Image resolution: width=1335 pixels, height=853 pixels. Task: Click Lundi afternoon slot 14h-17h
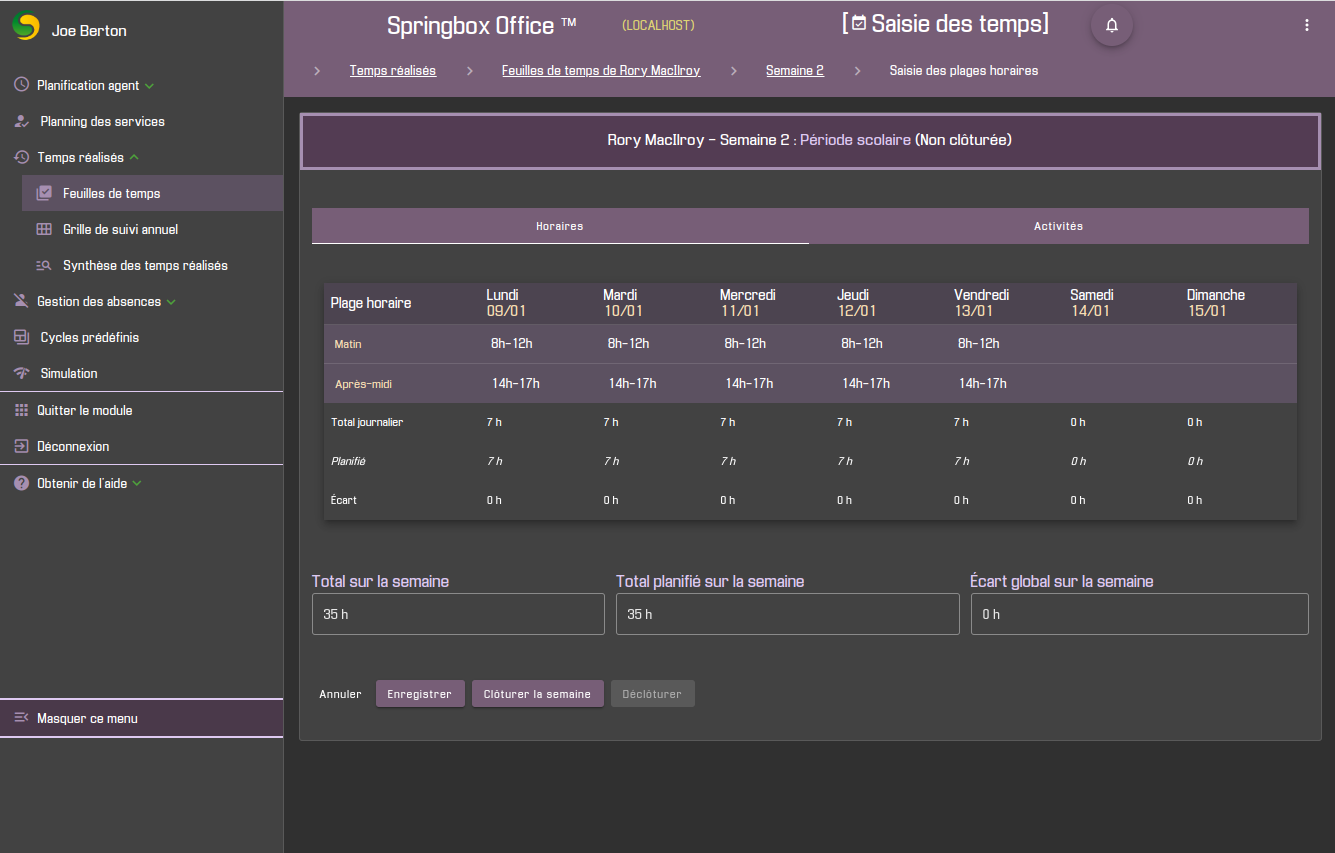(516, 383)
